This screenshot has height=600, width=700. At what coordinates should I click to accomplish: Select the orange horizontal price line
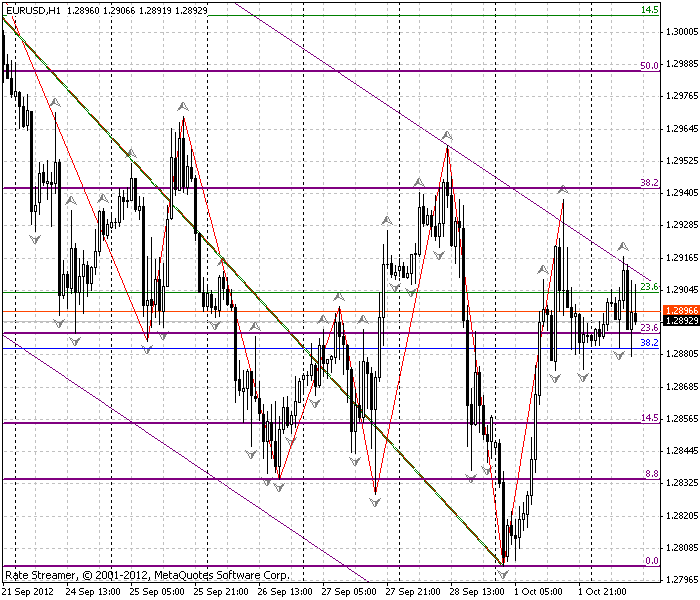pyautogui.click(x=330, y=311)
